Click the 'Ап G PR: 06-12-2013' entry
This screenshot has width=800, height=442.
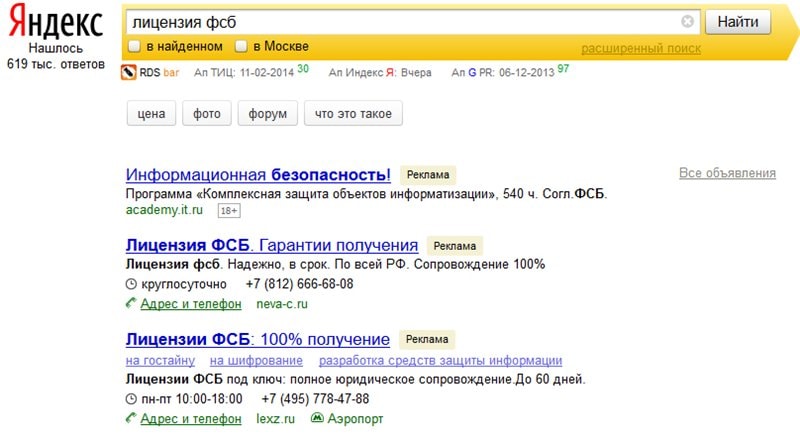coord(503,72)
